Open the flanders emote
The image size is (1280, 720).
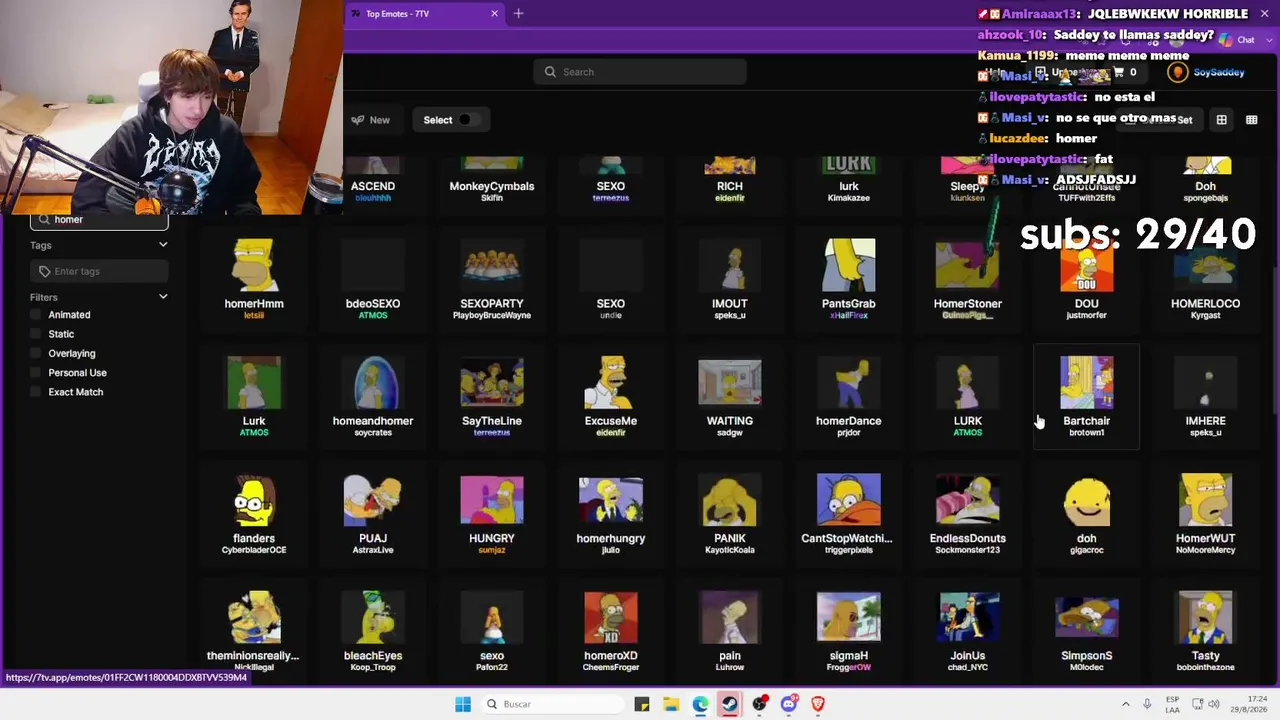254,514
